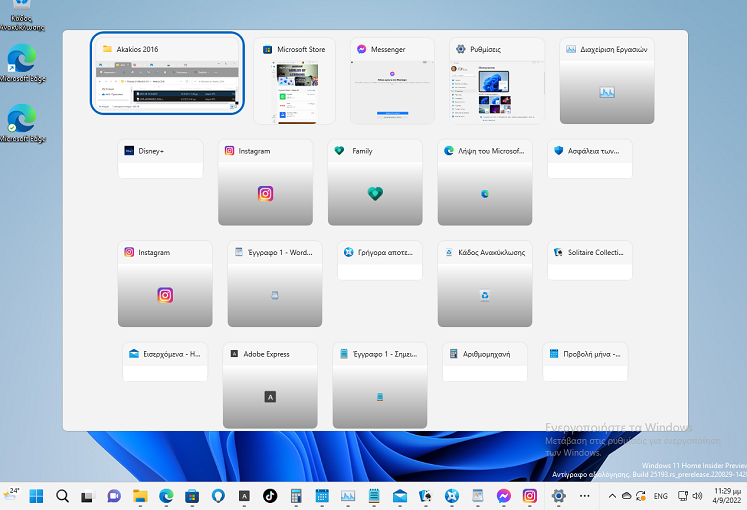Viewport: 747px width, 510px height.
Task: Open Task View from the taskbar
Action: 87,496
